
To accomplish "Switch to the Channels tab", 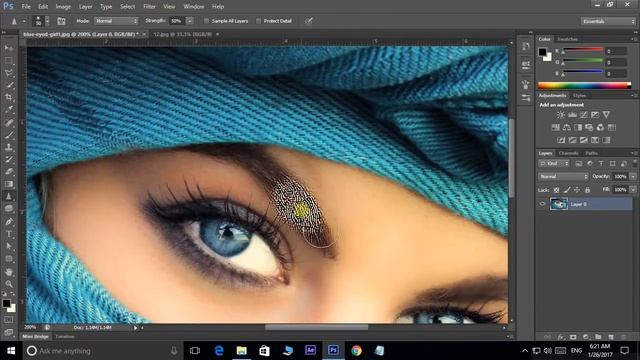I will pos(569,153).
